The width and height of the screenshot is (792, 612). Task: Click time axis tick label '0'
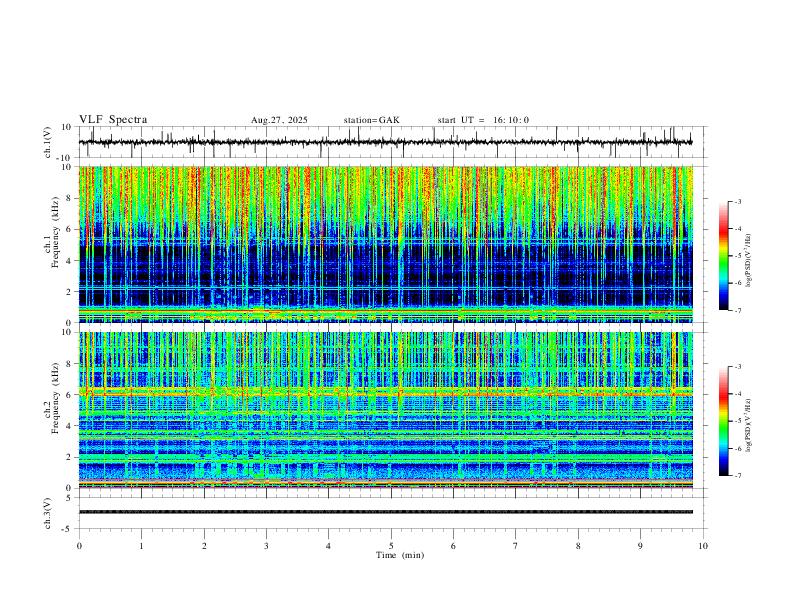(x=79, y=546)
